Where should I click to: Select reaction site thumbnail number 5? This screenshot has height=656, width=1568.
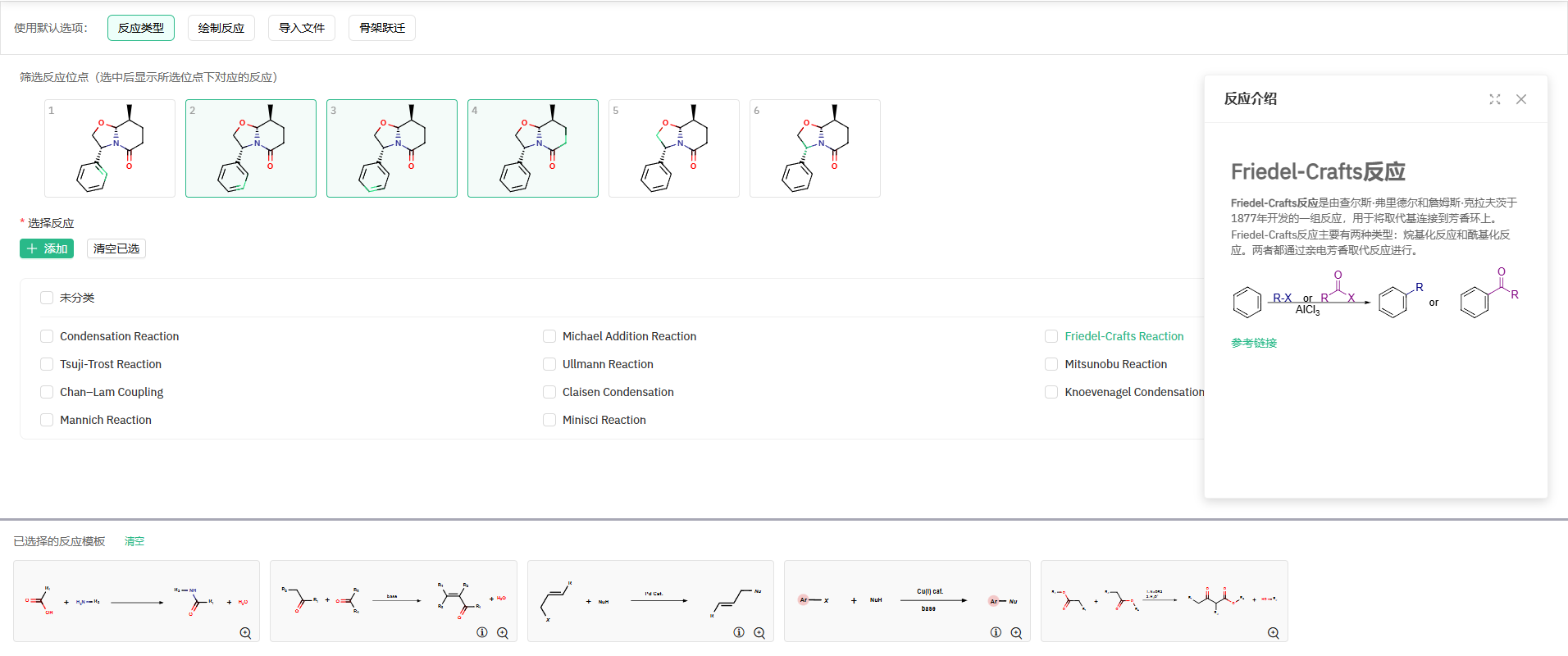click(674, 148)
